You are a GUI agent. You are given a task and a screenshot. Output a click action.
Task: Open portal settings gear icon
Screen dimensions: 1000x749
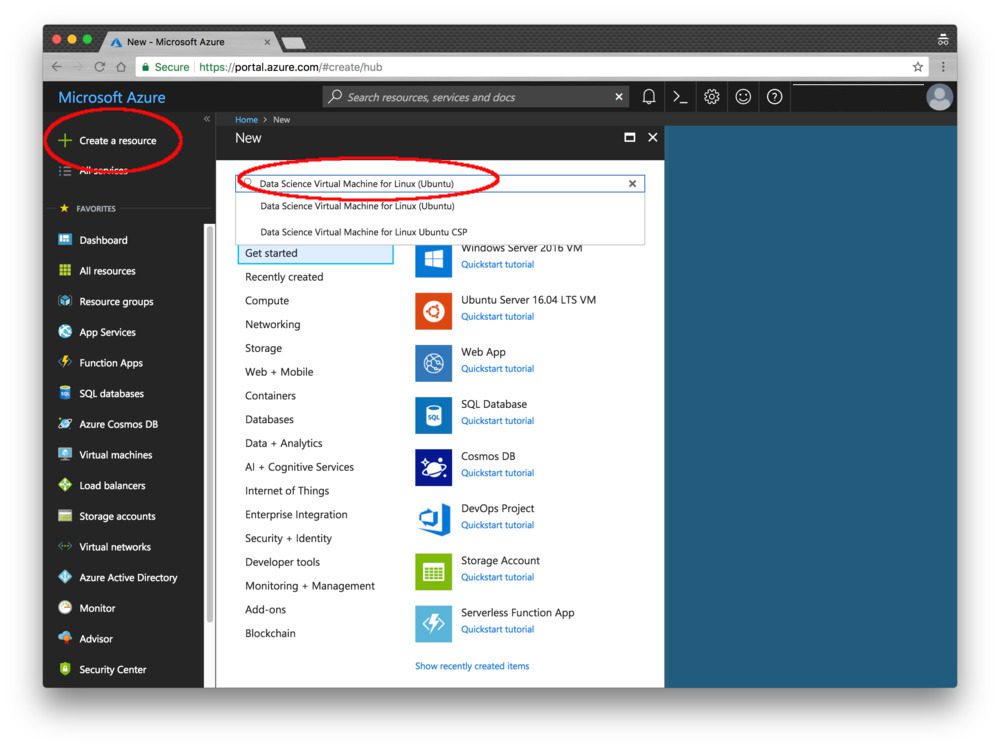point(711,97)
